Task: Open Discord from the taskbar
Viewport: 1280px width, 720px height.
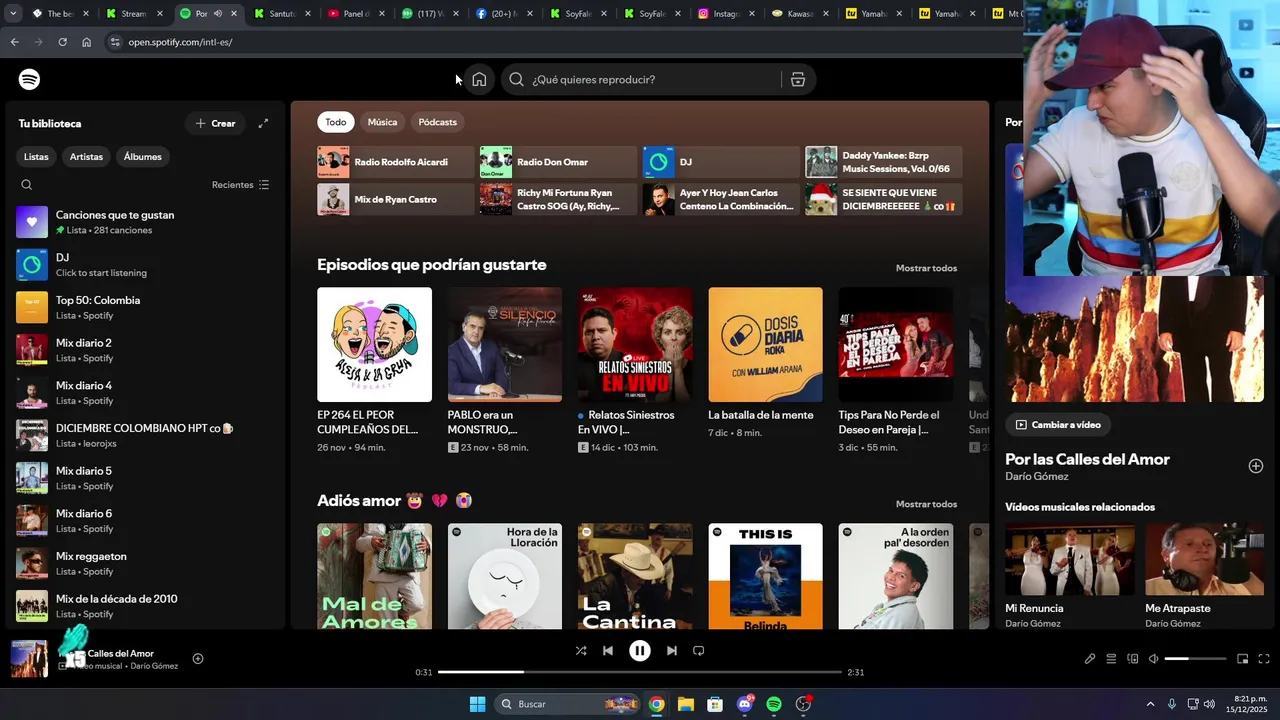Action: (745, 704)
